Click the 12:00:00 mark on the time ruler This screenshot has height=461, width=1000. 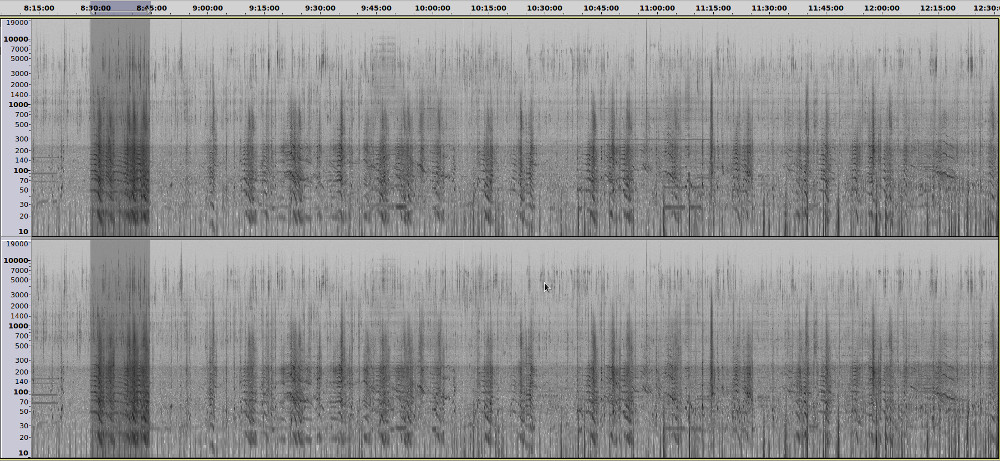881,8
